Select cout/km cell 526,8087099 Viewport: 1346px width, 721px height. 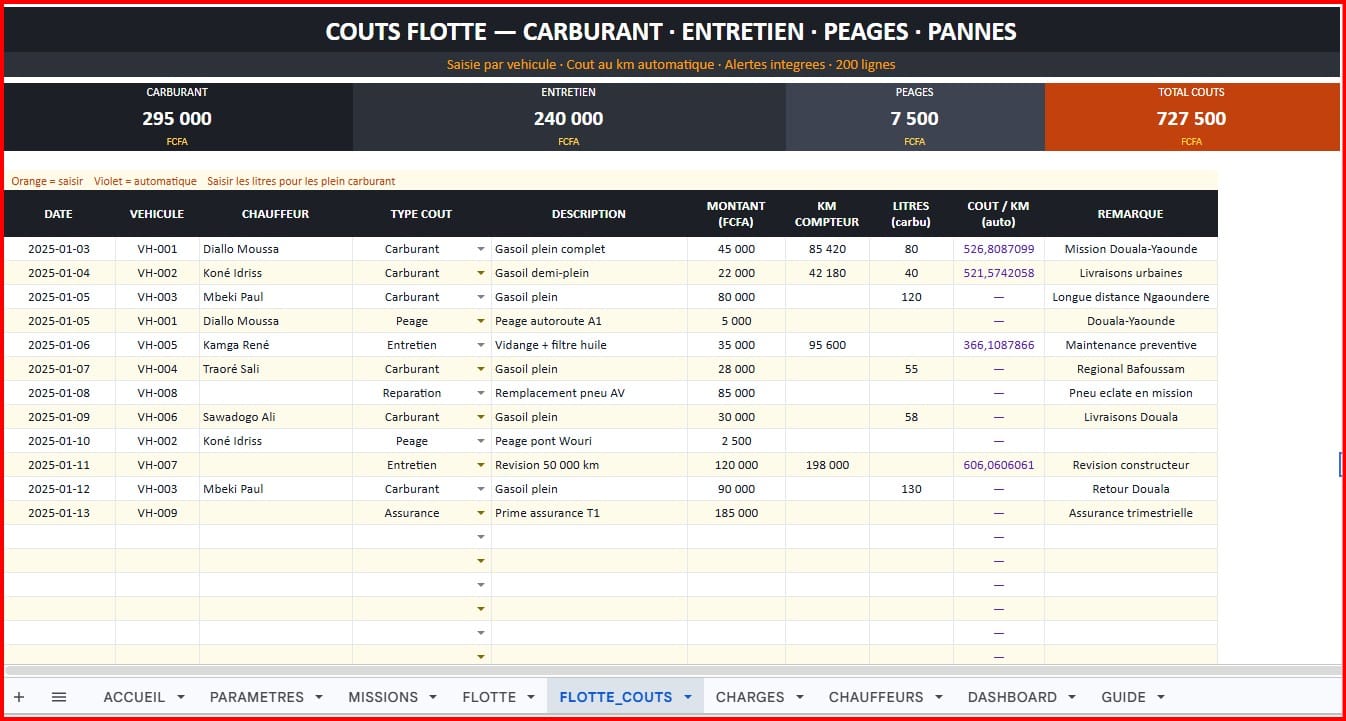coord(998,249)
